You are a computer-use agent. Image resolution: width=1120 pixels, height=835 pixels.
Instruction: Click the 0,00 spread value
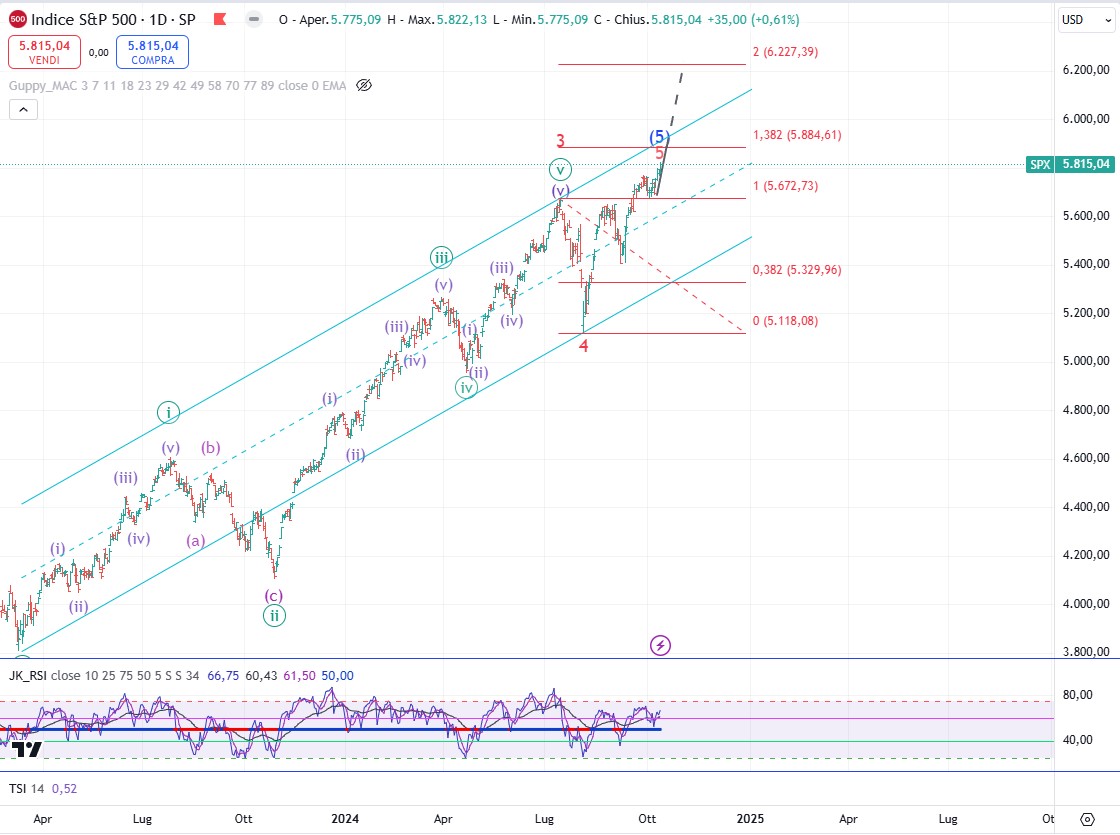99,53
